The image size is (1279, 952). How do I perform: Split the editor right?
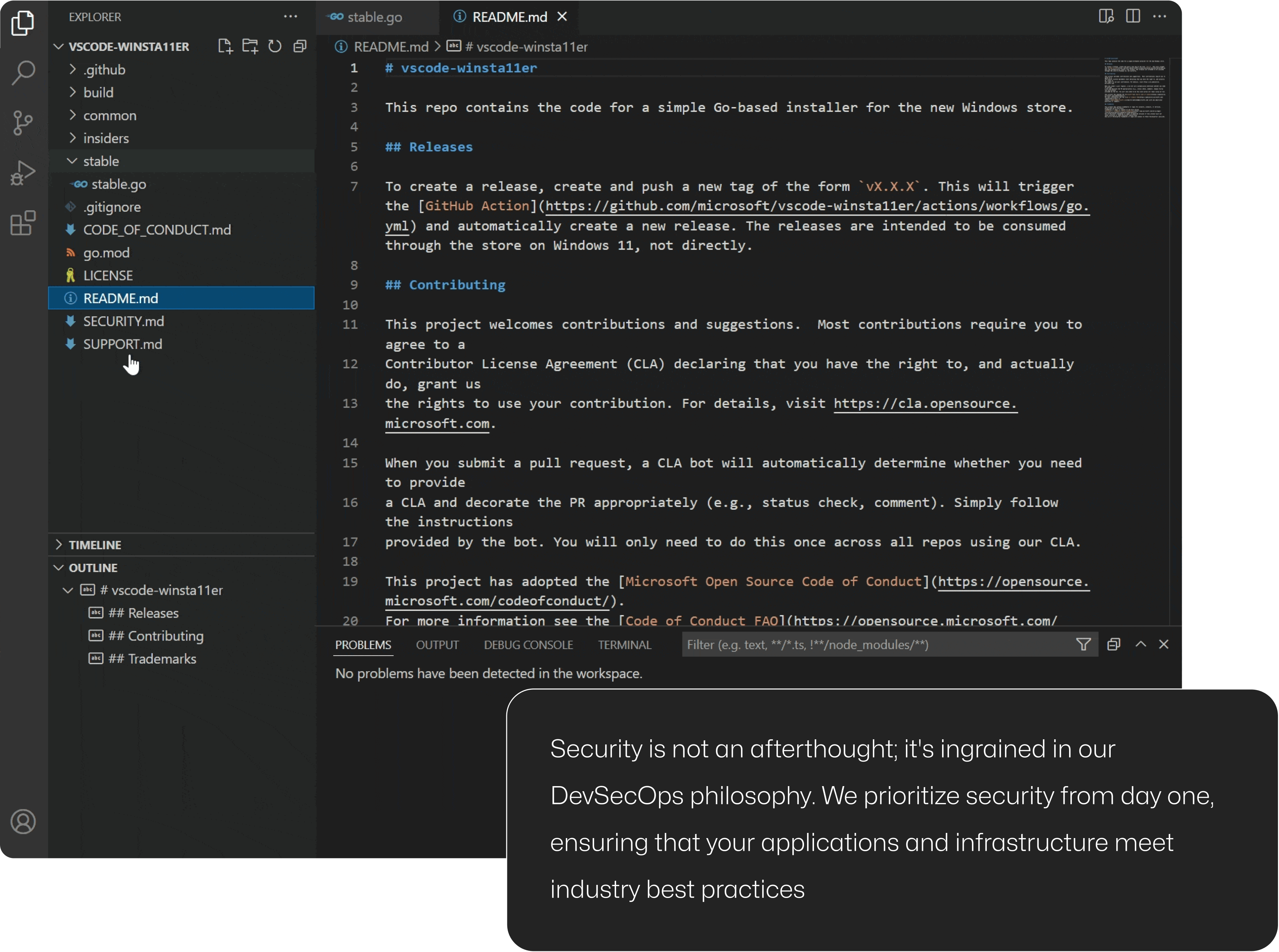(1133, 16)
